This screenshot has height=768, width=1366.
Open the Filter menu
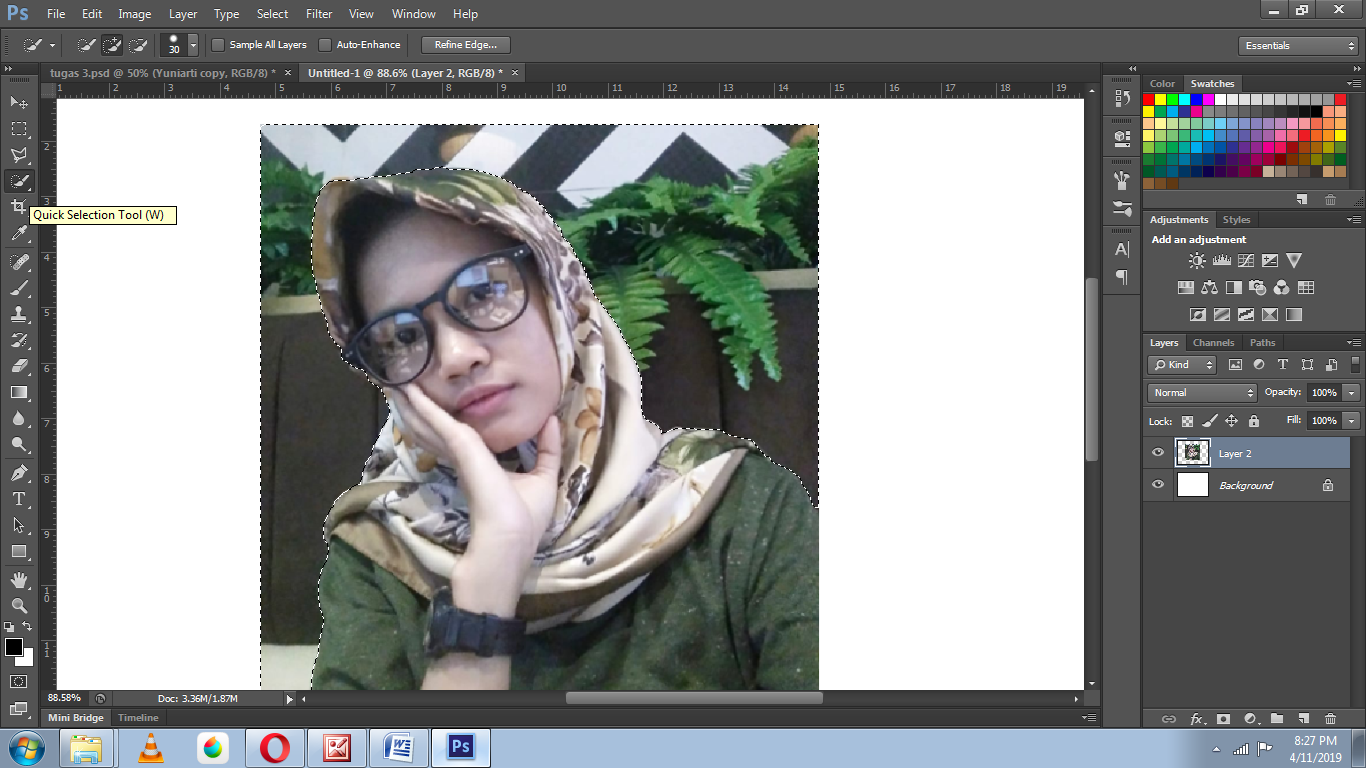point(318,13)
